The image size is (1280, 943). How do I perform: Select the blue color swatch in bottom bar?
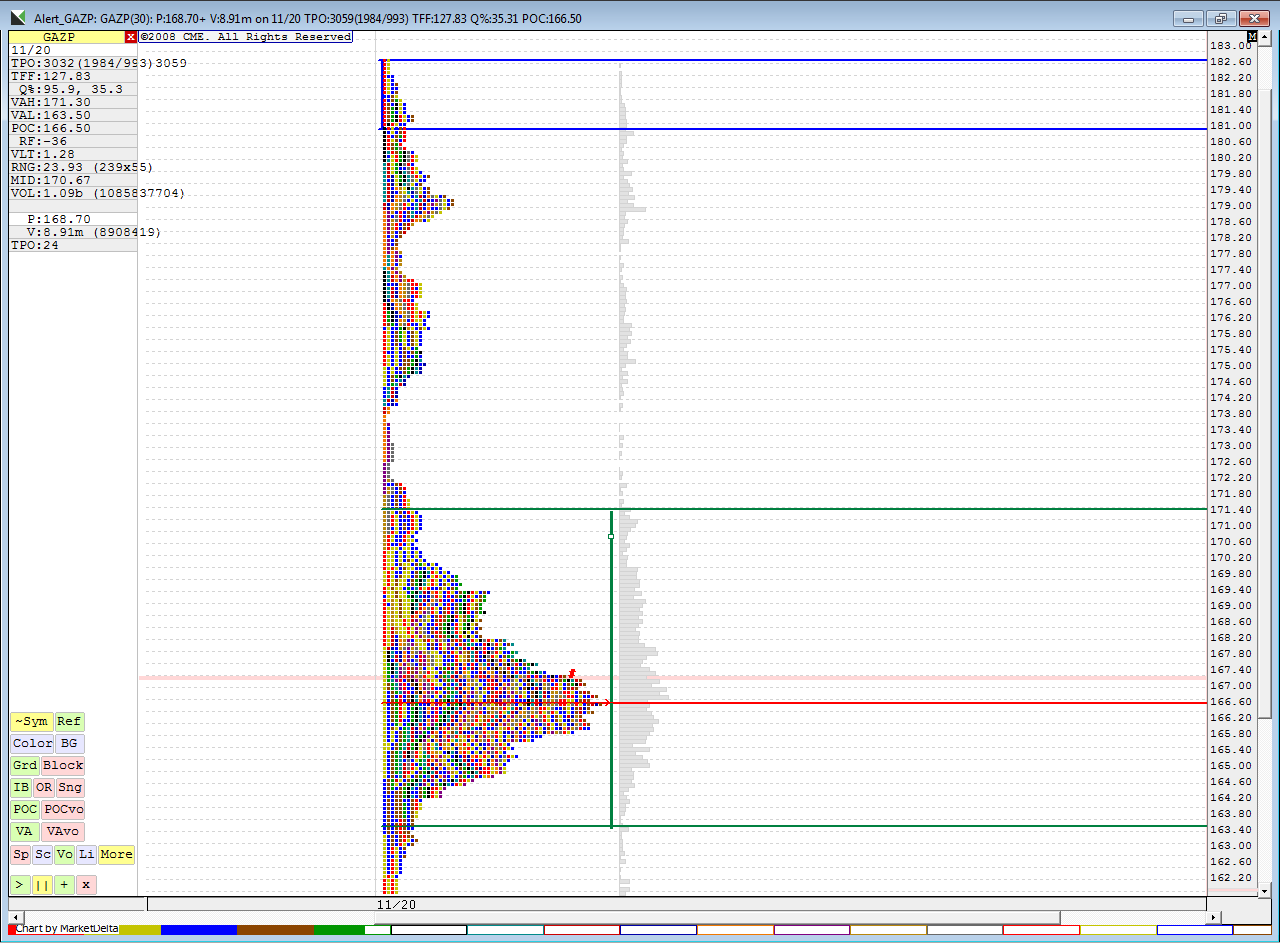pos(198,930)
